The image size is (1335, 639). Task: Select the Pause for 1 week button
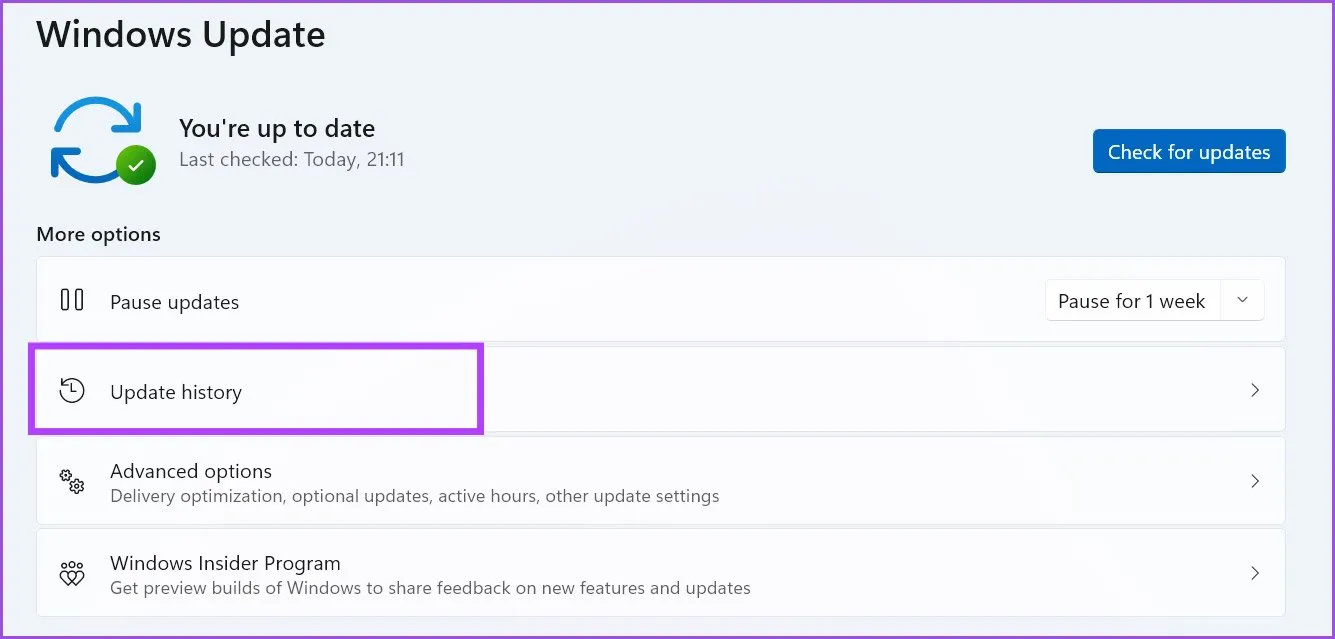(1131, 301)
